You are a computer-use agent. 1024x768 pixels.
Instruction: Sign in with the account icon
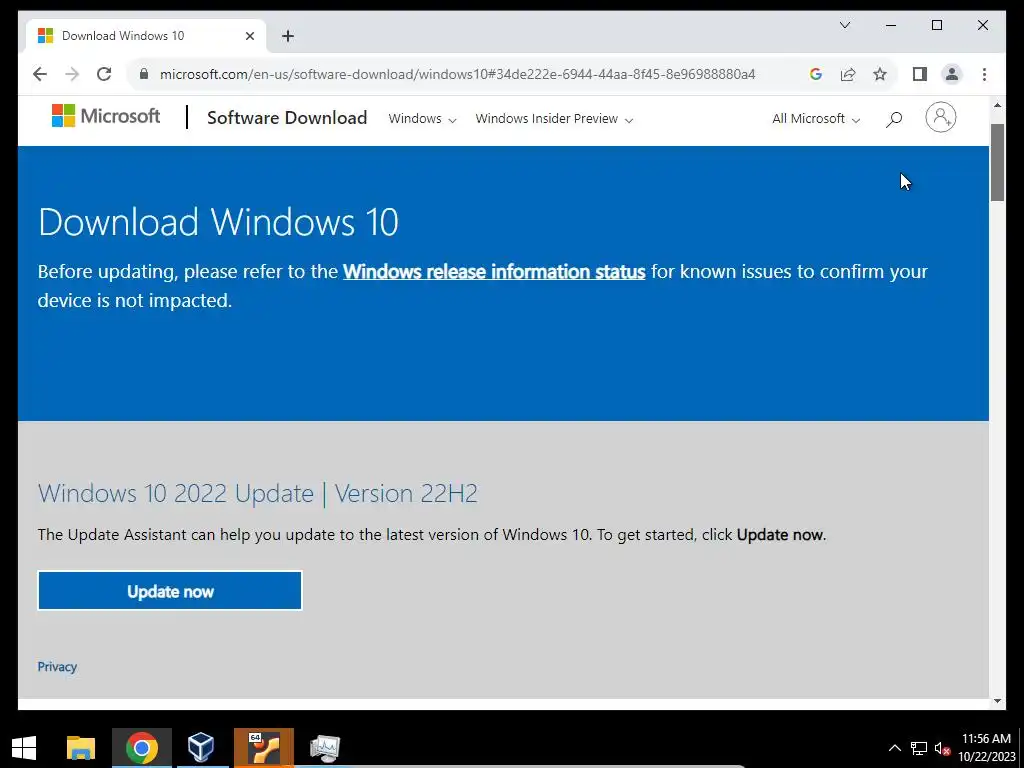tap(940, 118)
